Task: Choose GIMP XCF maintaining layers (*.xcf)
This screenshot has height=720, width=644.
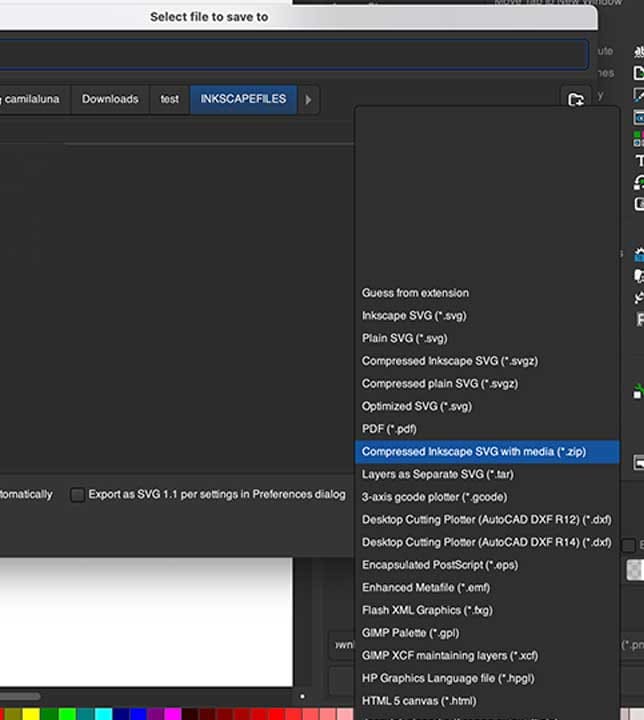Action: tap(487, 656)
